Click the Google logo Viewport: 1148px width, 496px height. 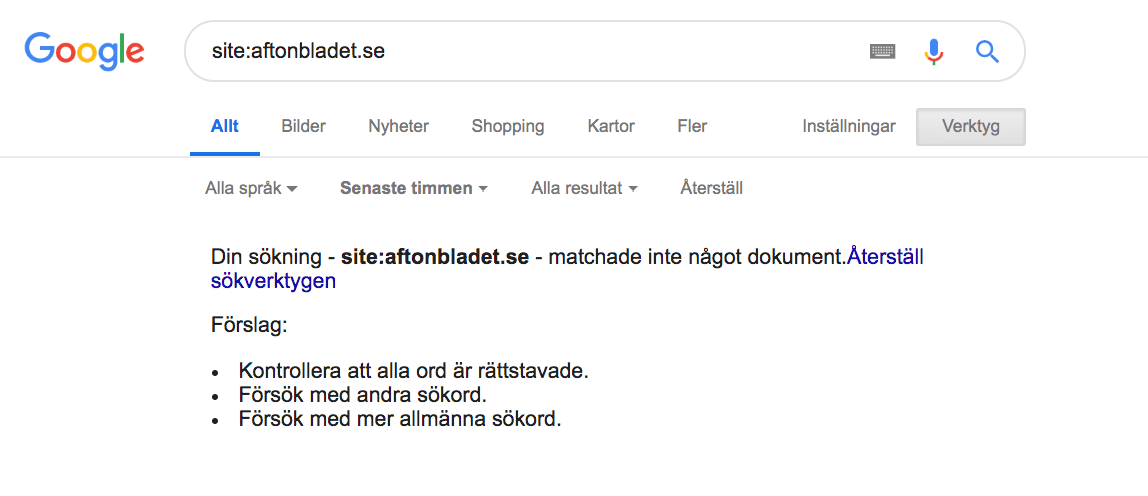tap(84, 51)
